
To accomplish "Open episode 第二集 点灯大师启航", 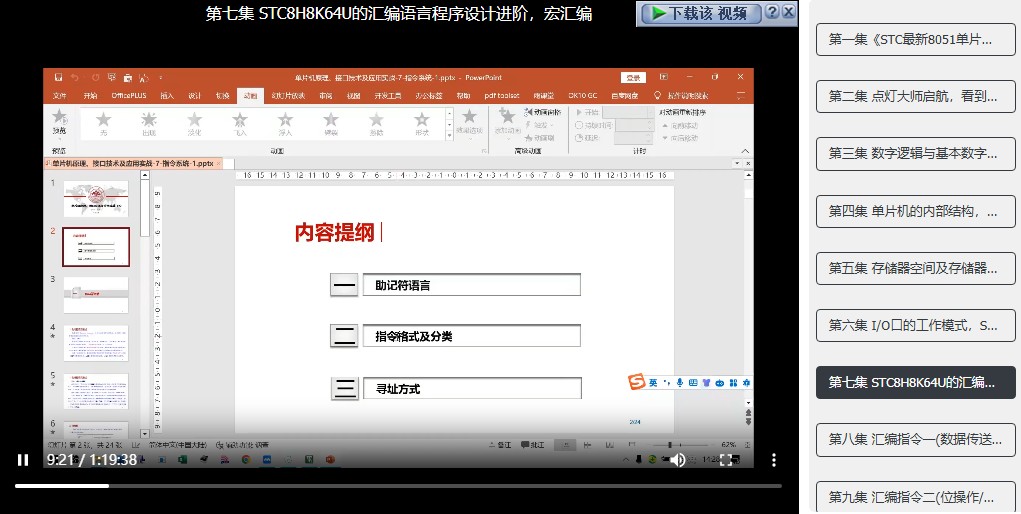I will pos(916,96).
